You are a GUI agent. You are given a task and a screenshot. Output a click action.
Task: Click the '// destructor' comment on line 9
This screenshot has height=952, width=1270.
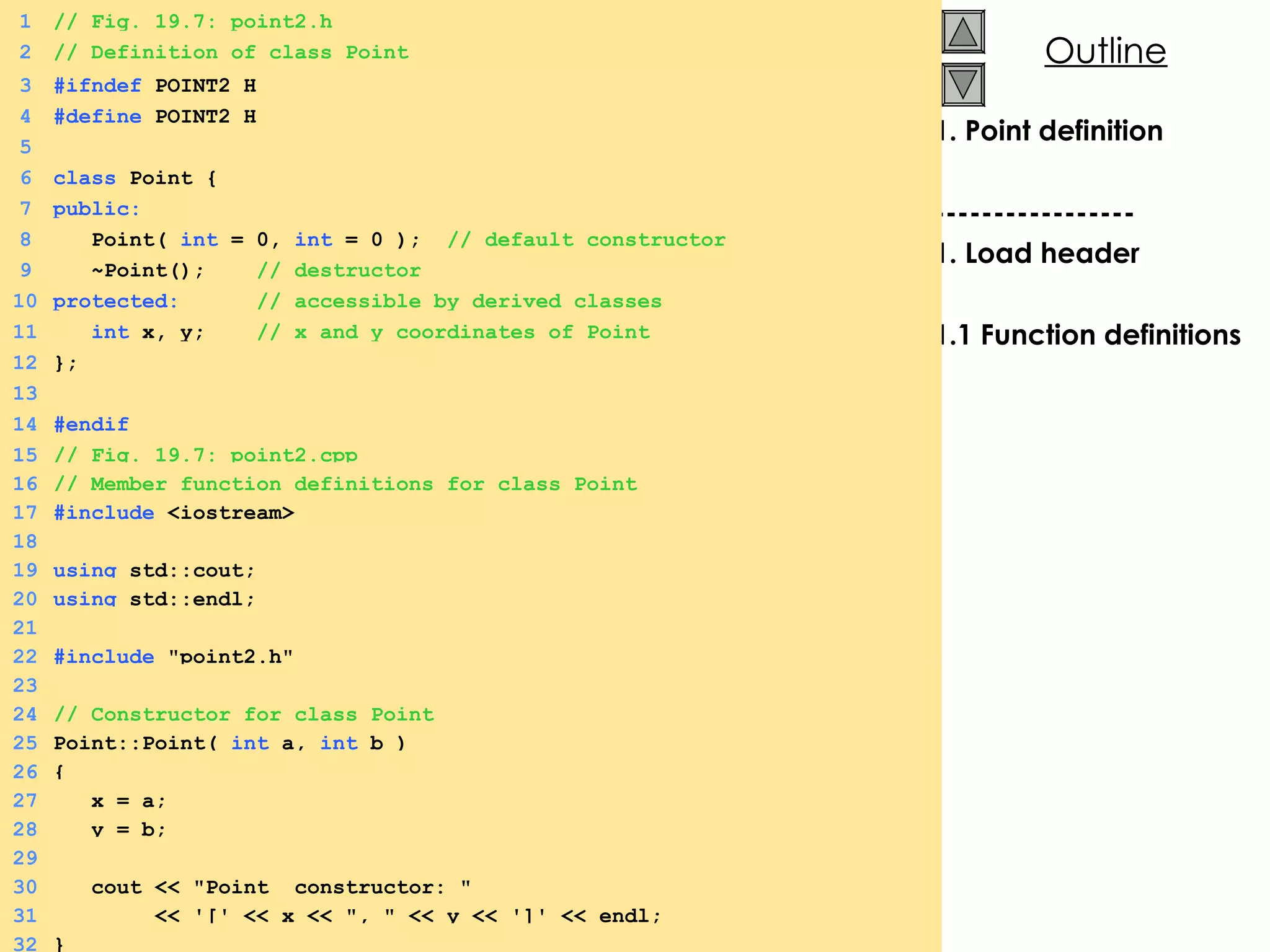point(339,270)
